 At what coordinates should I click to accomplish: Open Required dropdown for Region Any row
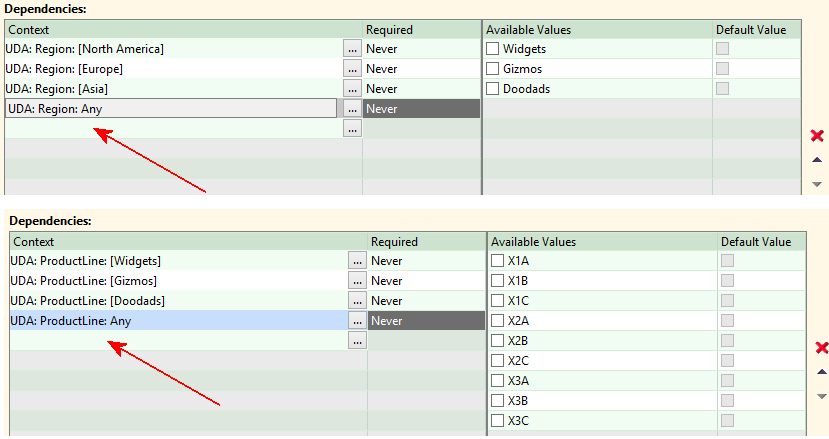(x=421, y=109)
